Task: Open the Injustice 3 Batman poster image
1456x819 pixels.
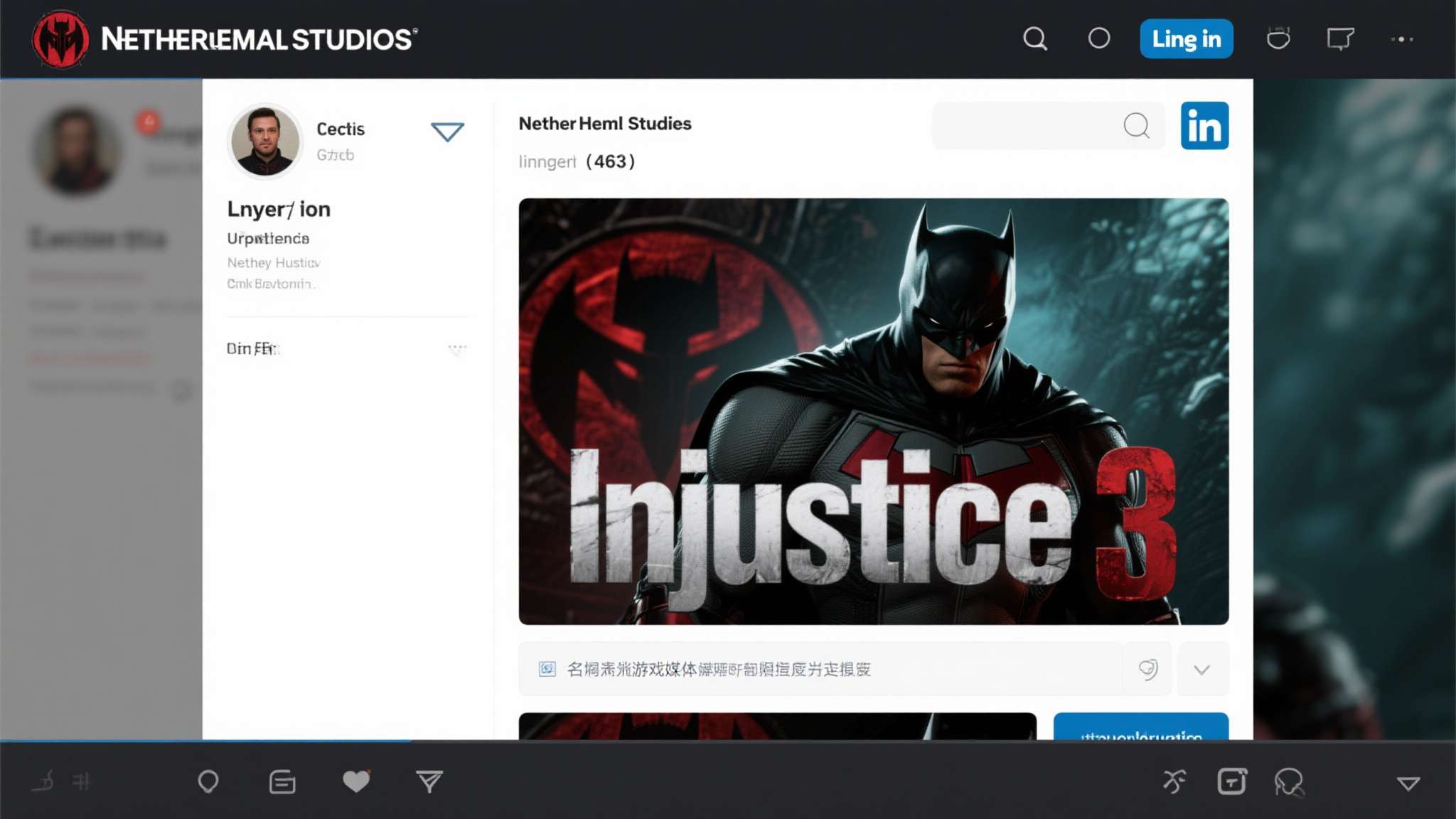Action: [873, 411]
